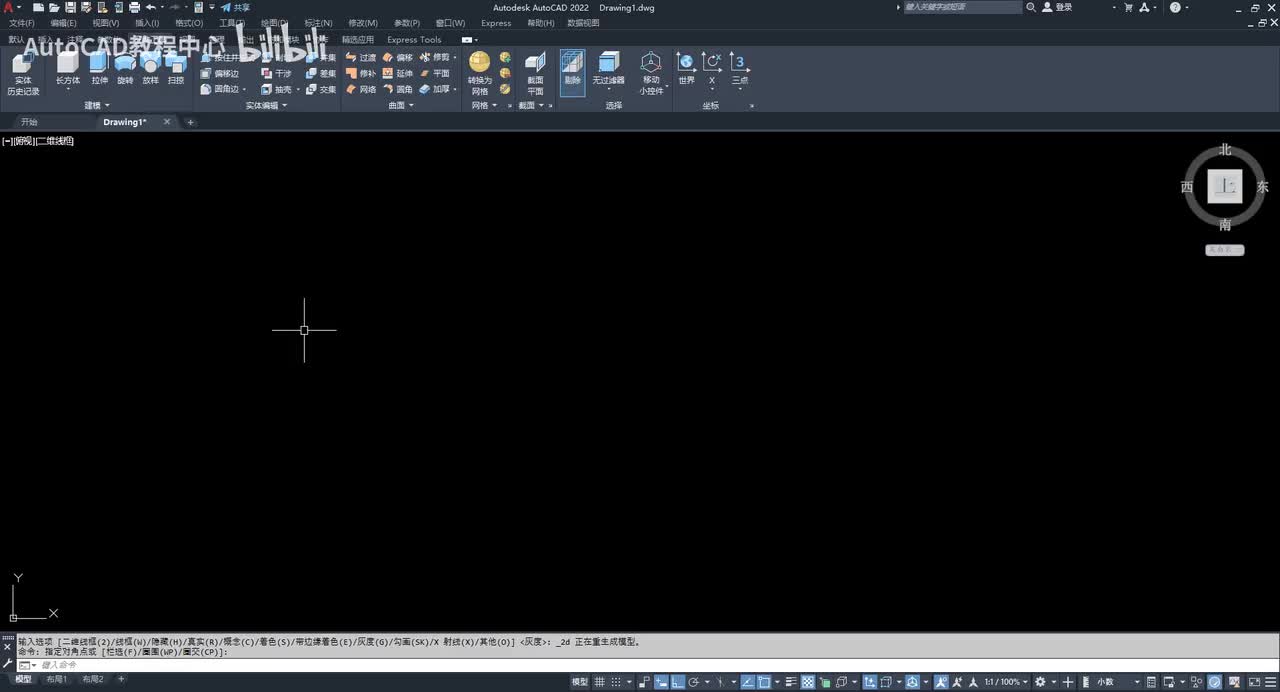Toggle grid display in status bar

(x=598, y=682)
